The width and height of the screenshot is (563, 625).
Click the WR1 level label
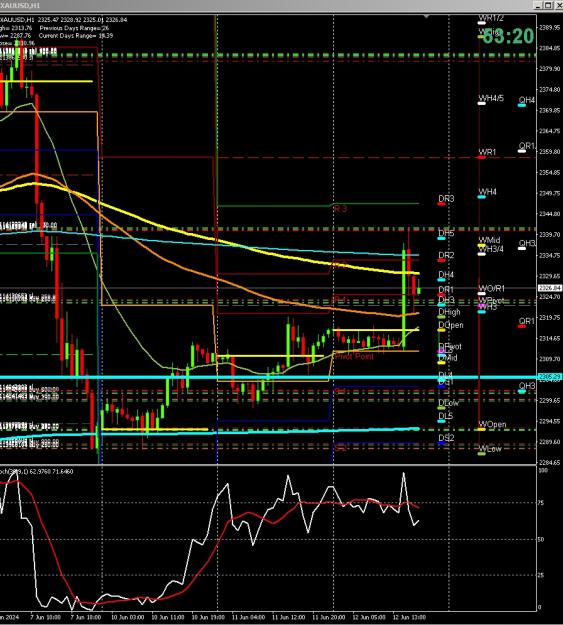[487, 152]
